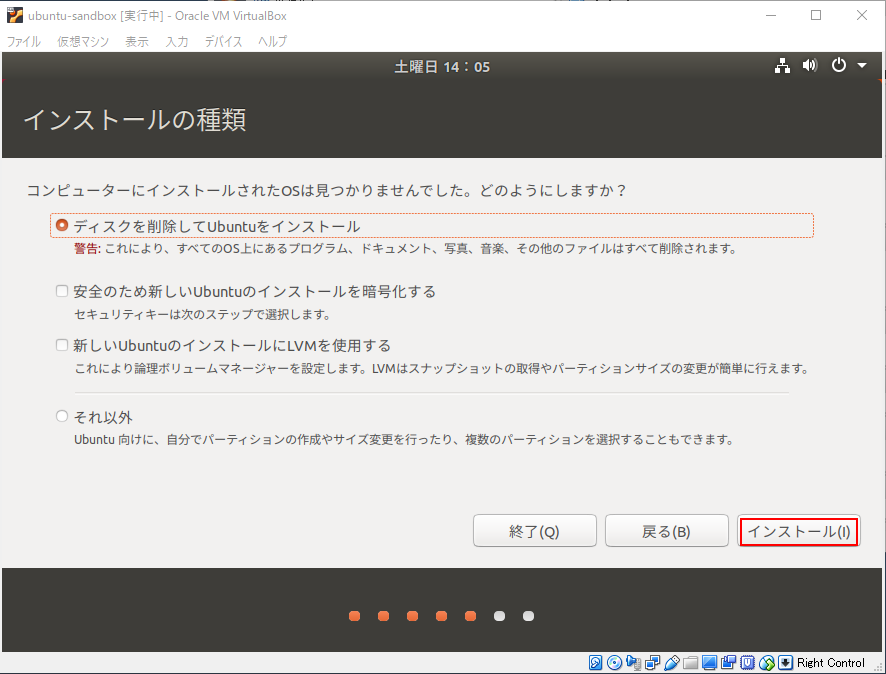Screen dimensions: 886x674
Task: Click the USB devices status icon
Action: (x=671, y=662)
